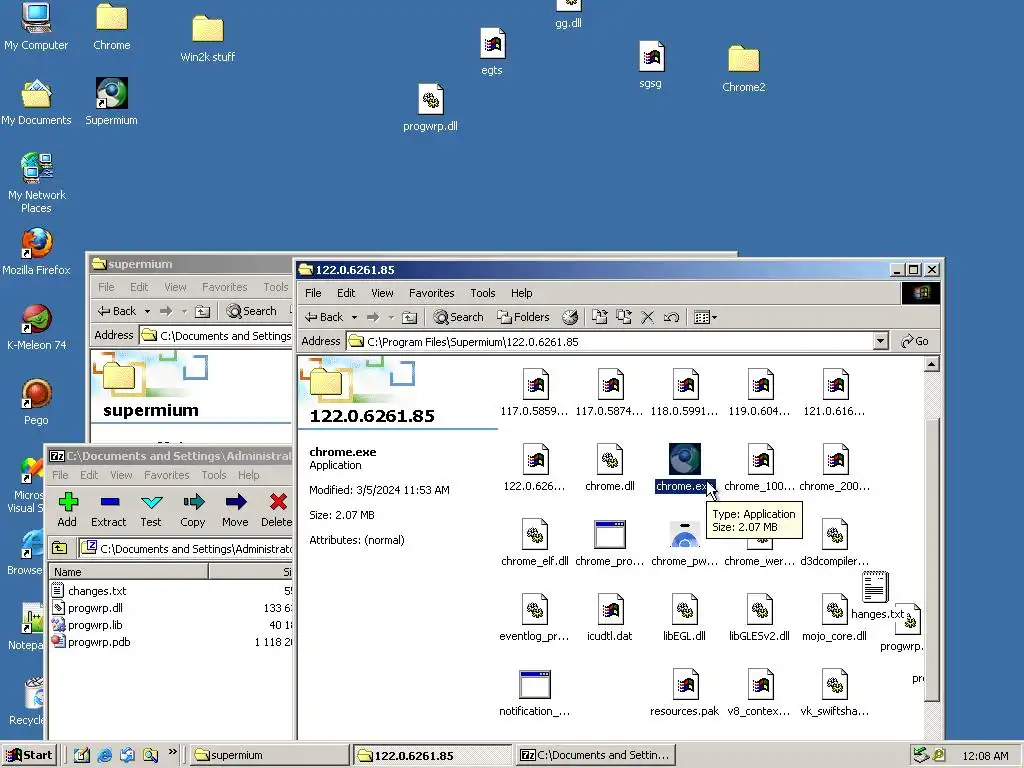Click the Copy To toolbar icon
The width and height of the screenshot is (1024, 768).
point(624,317)
